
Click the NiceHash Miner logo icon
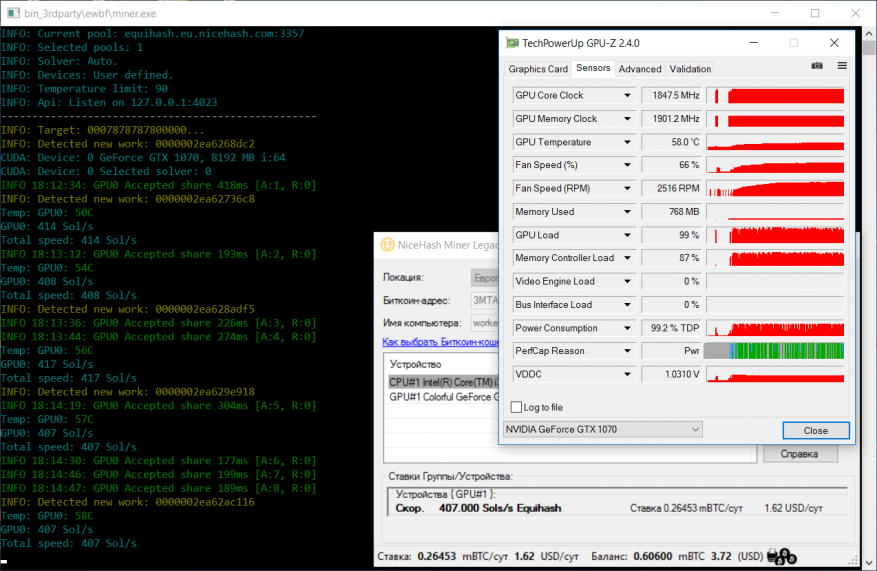(386, 245)
